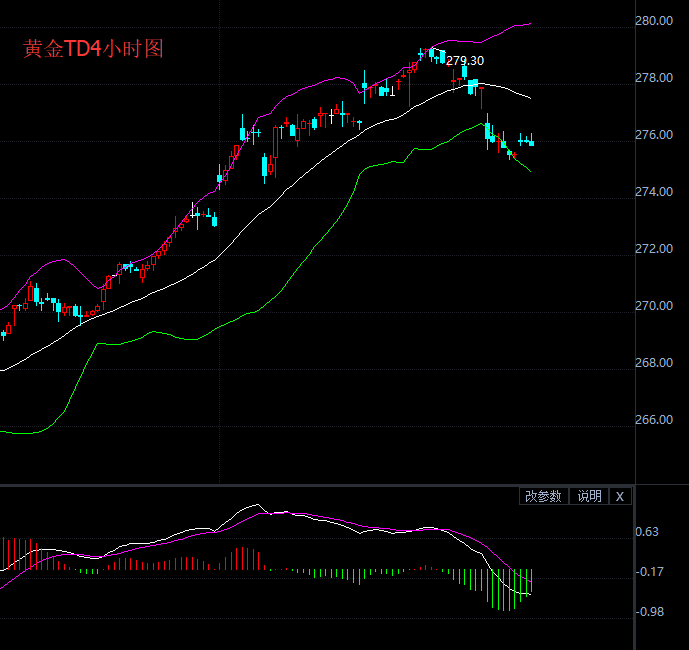This screenshot has width=689, height=650.
Task: Click the -0.98 MACD axis label
Action: pyautogui.click(x=650, y=611)
